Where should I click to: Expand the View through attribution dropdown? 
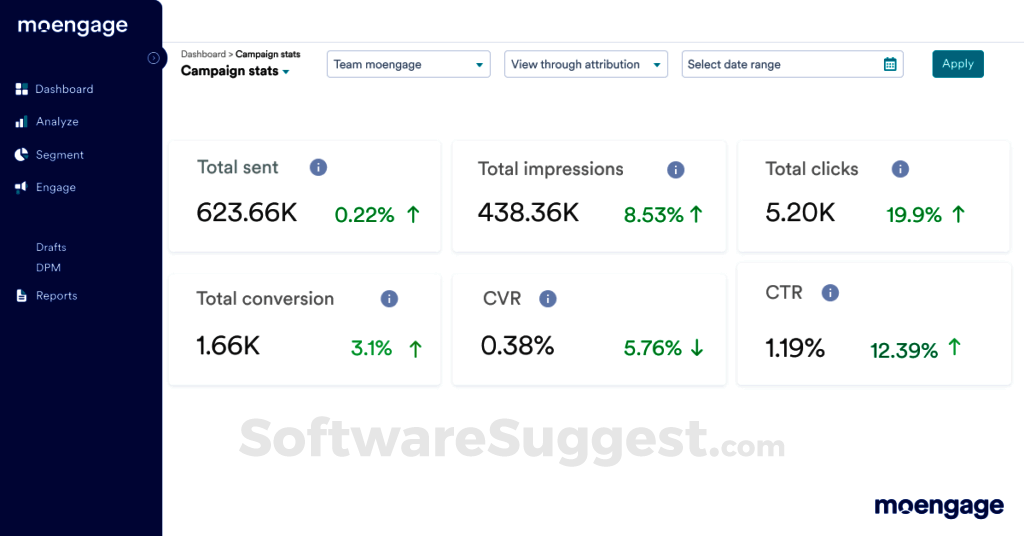click(x=585, y=64)
